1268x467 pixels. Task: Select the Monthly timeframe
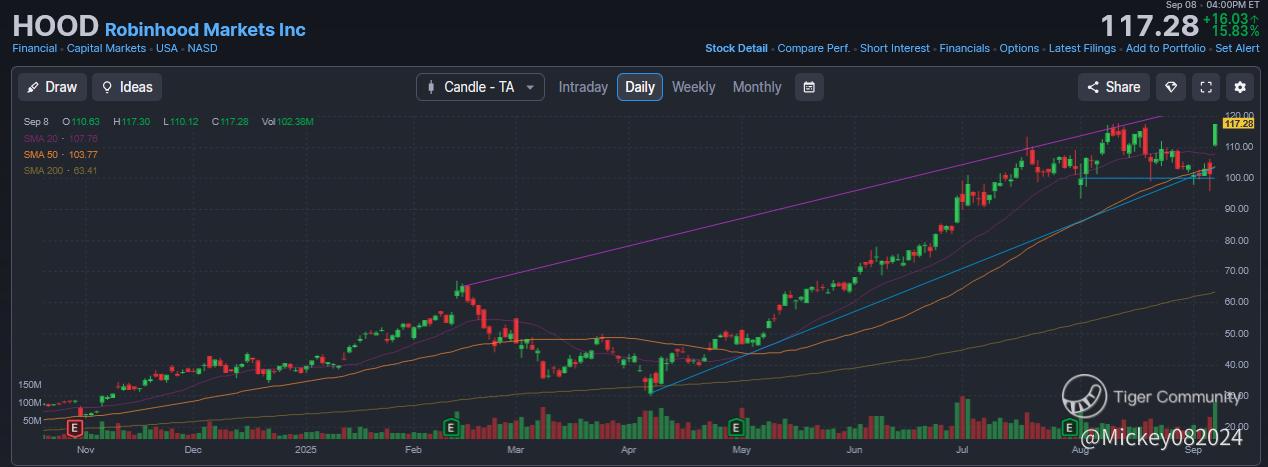pyautogui.click(x=757, y=87)
